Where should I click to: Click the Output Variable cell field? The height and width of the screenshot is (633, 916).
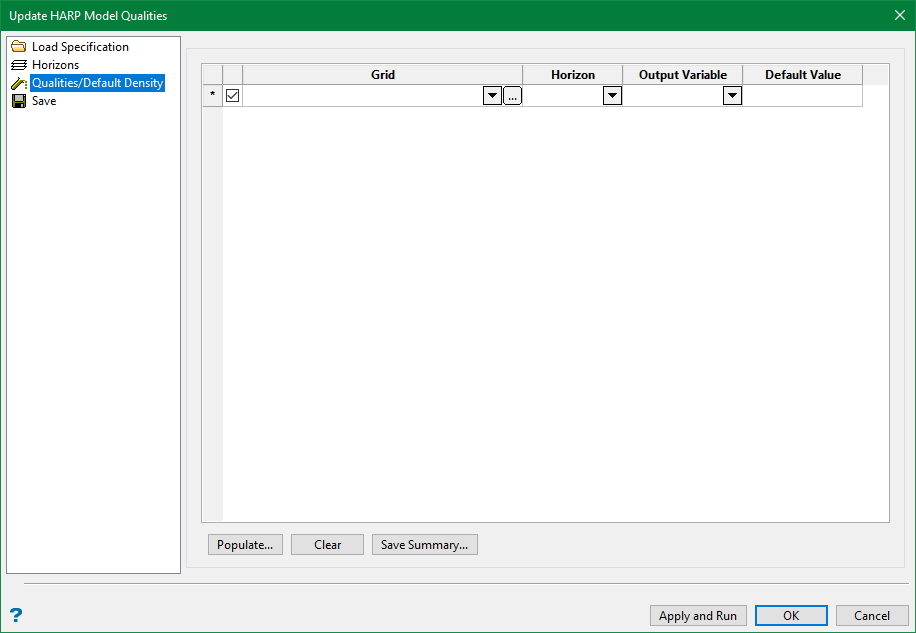pos(673,96)
